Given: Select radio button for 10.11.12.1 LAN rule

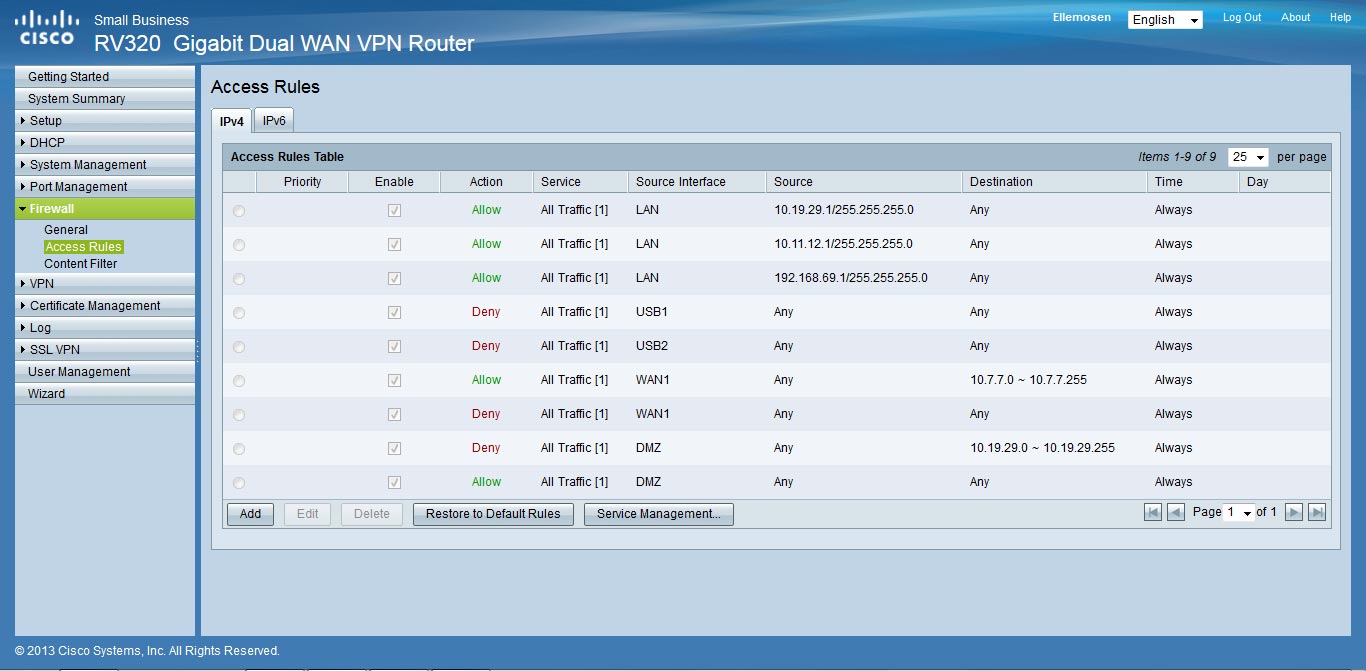Looking at the screenshot, I should [x=238, y=245].
